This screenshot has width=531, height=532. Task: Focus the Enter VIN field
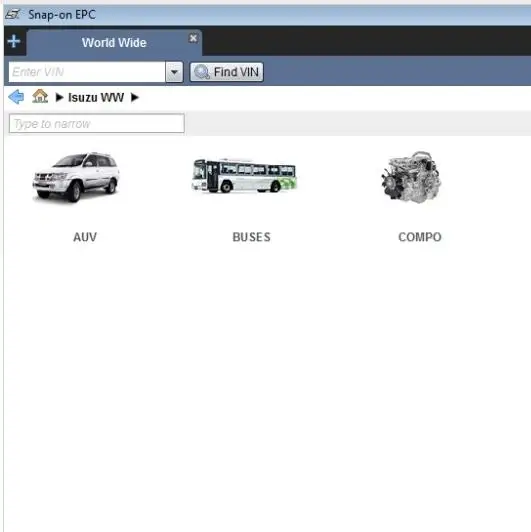87,72
